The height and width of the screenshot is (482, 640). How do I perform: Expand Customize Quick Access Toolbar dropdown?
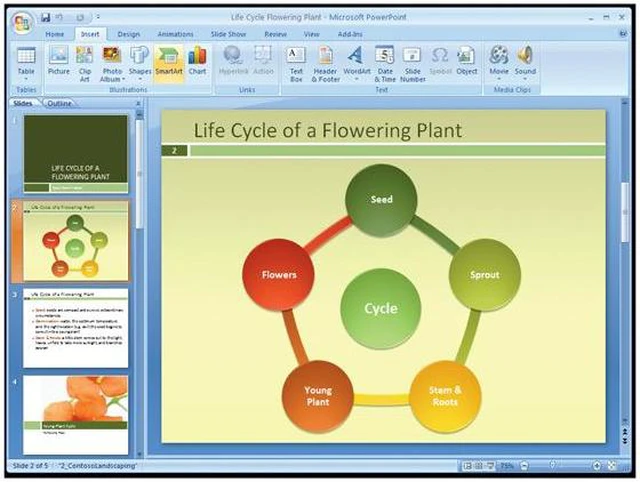(x=98, y=18)
